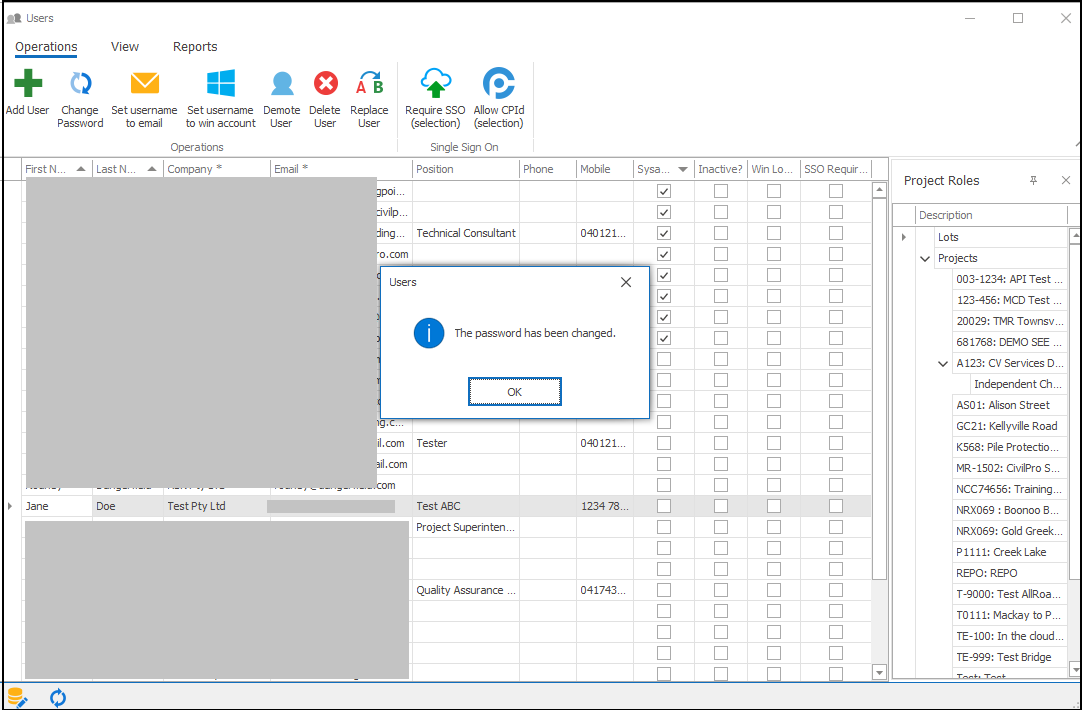Click the Add User plus icon
Viewport: 1082px width, 710px height.
28,84
